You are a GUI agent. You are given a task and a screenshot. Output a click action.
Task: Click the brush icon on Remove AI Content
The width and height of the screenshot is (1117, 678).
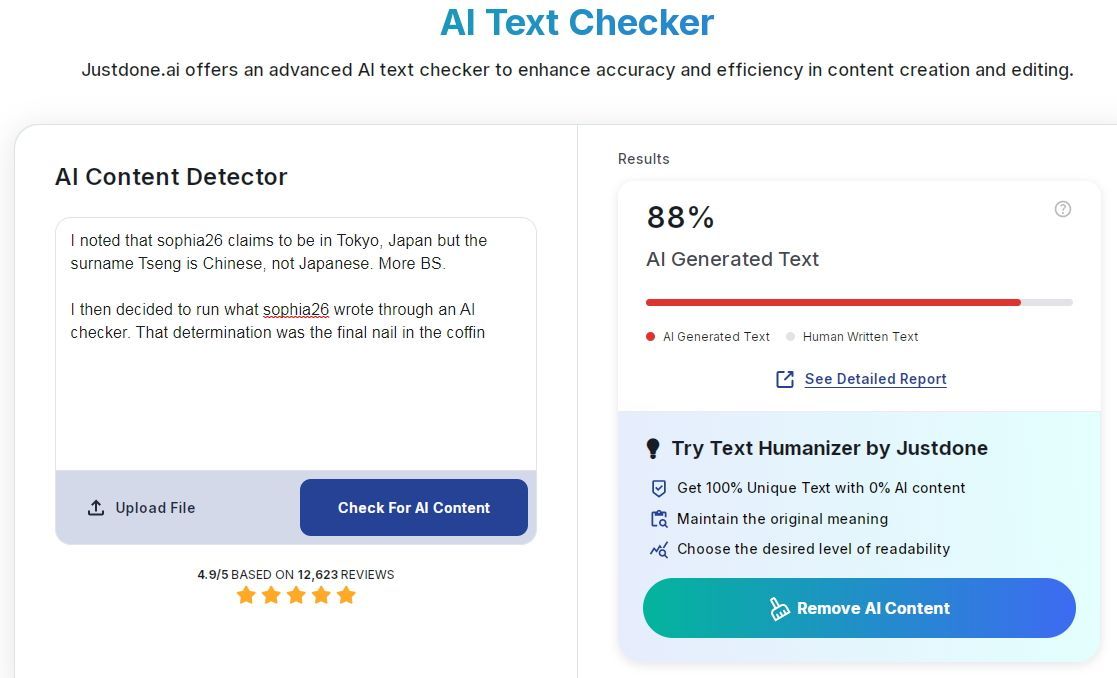click(x=780, y=609)
